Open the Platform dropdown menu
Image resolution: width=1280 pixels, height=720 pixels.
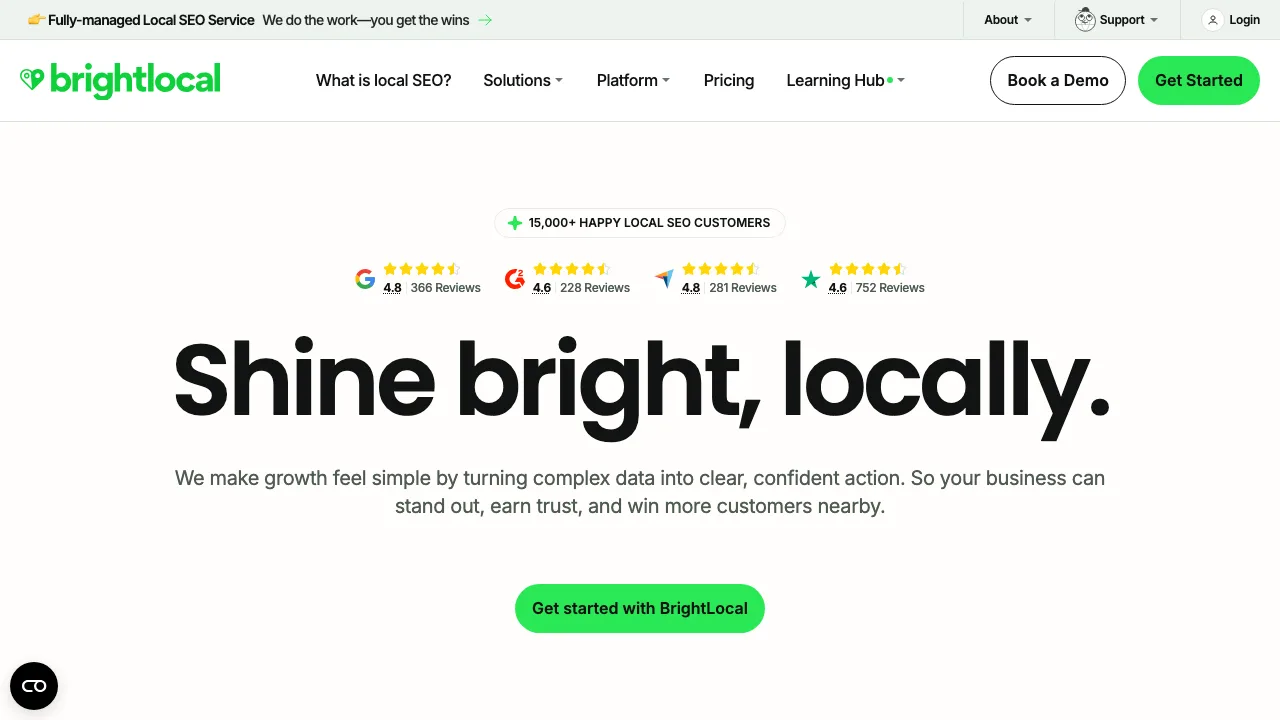[633, 80]
